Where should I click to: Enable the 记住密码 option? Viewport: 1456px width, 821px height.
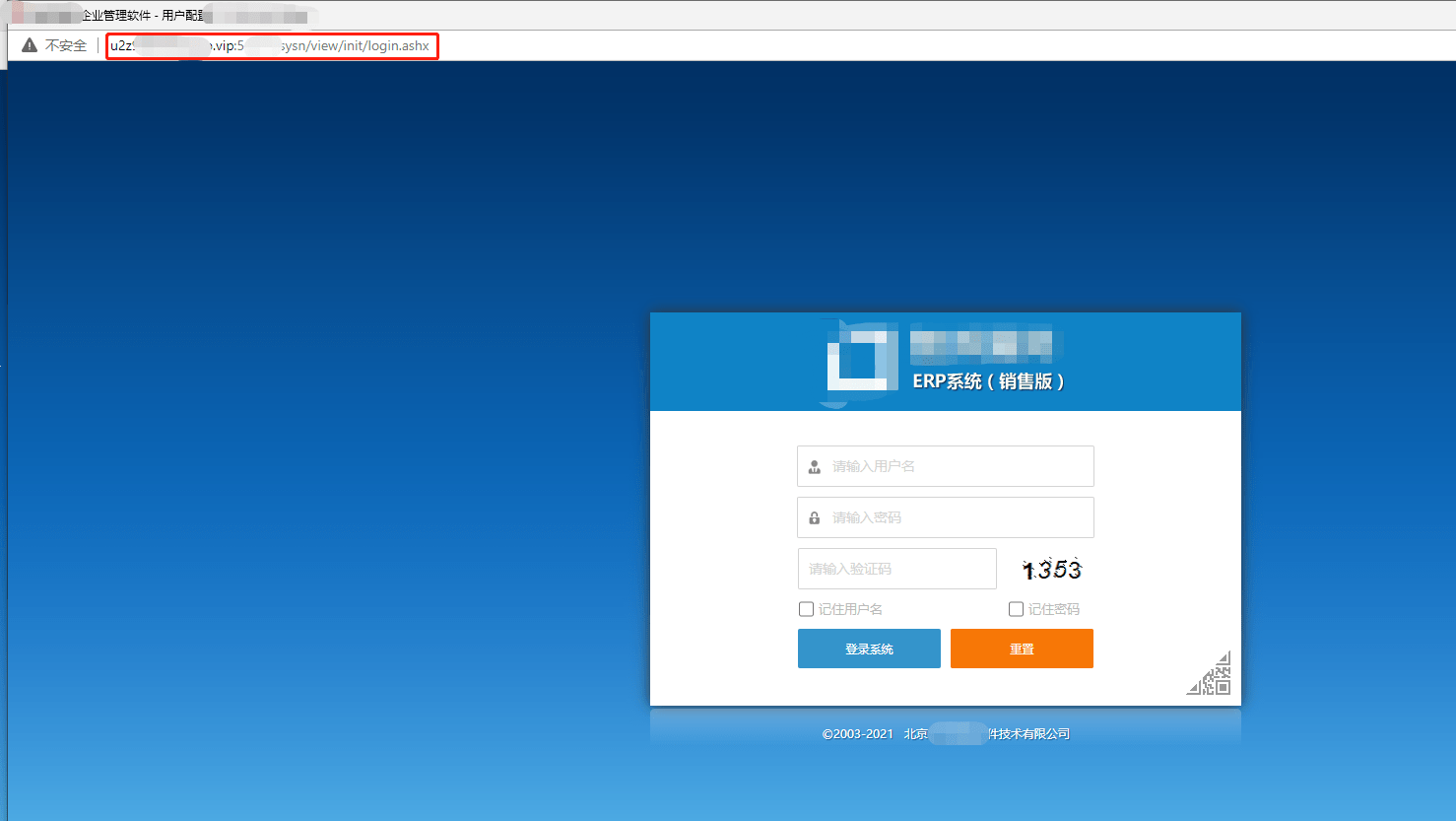(1016, 608)
